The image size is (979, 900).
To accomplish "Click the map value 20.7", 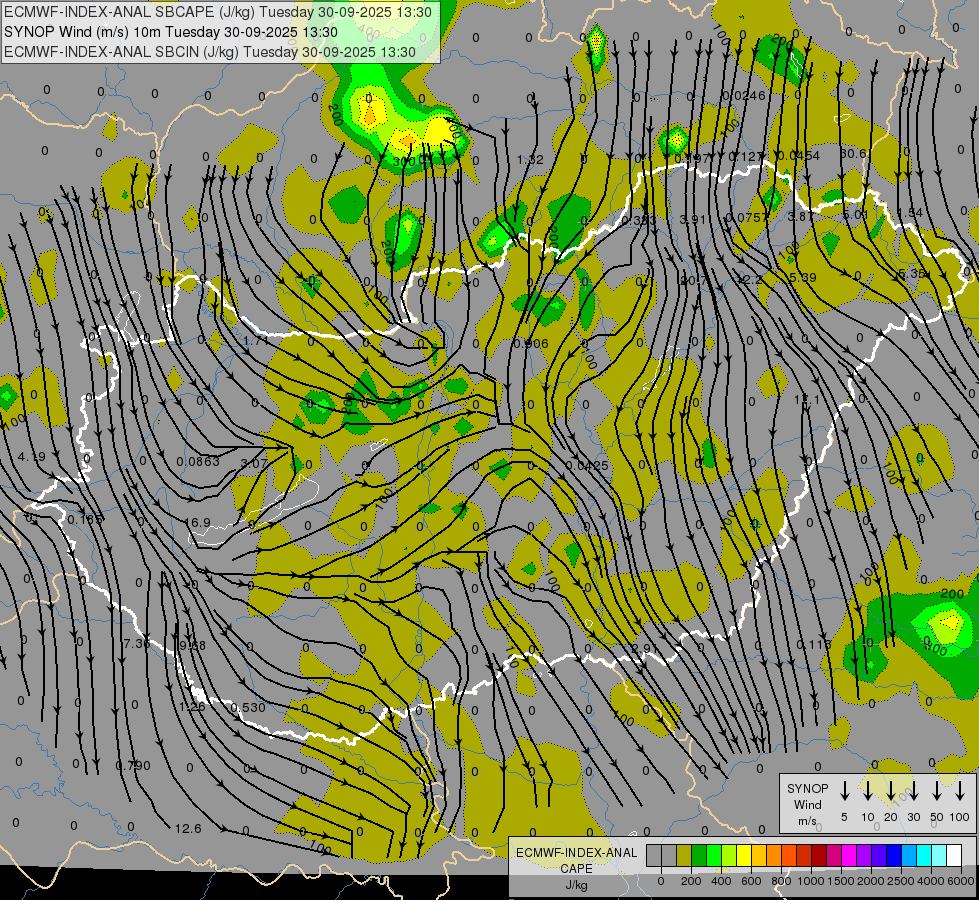I will (694, 280).
